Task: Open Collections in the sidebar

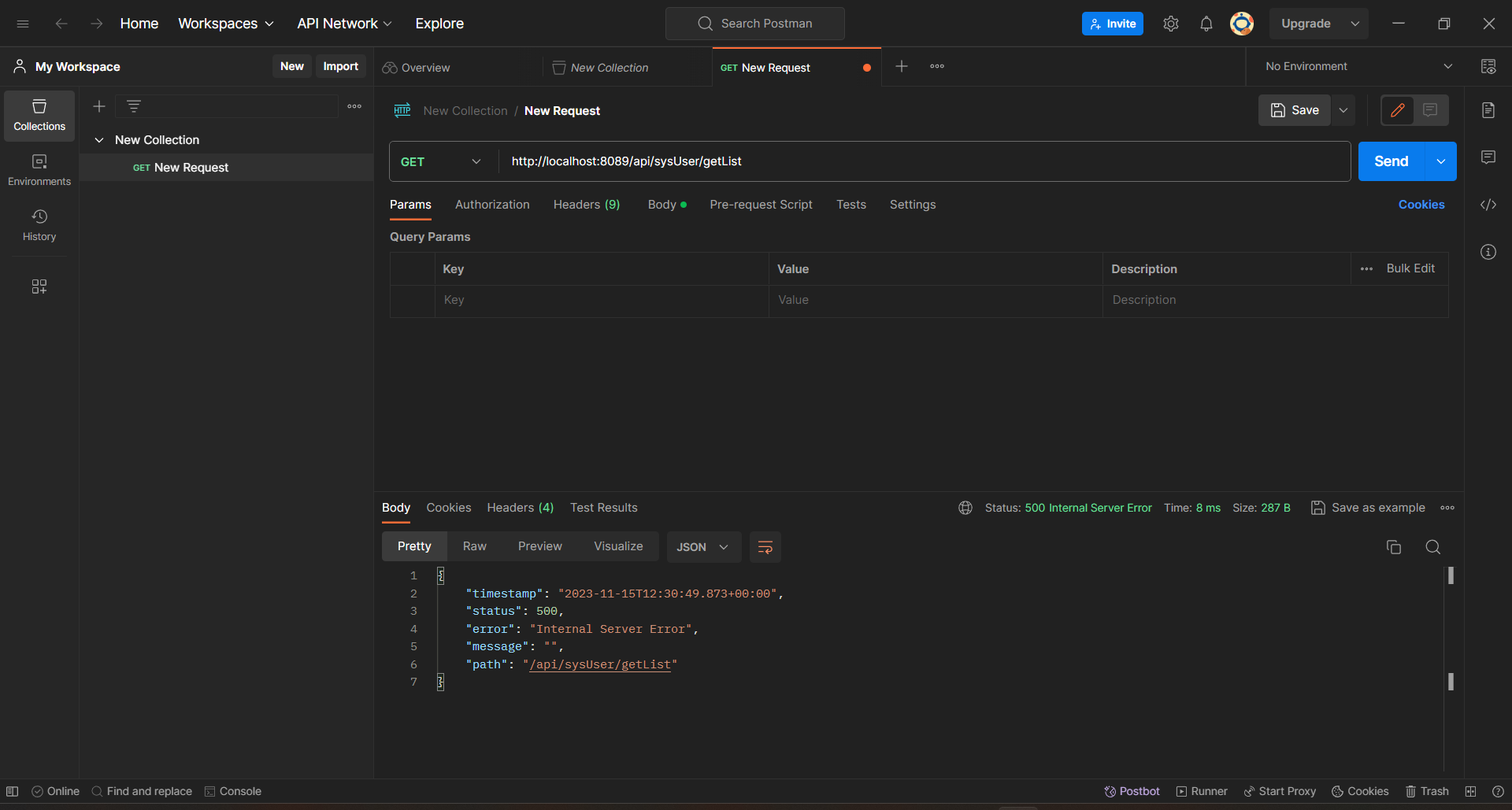Action: (x=39, y=115)
